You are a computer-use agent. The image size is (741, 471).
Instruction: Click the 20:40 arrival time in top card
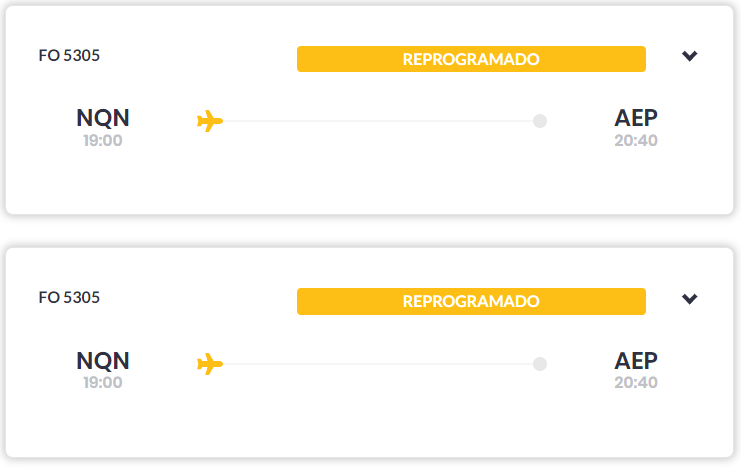click(636, 141)
